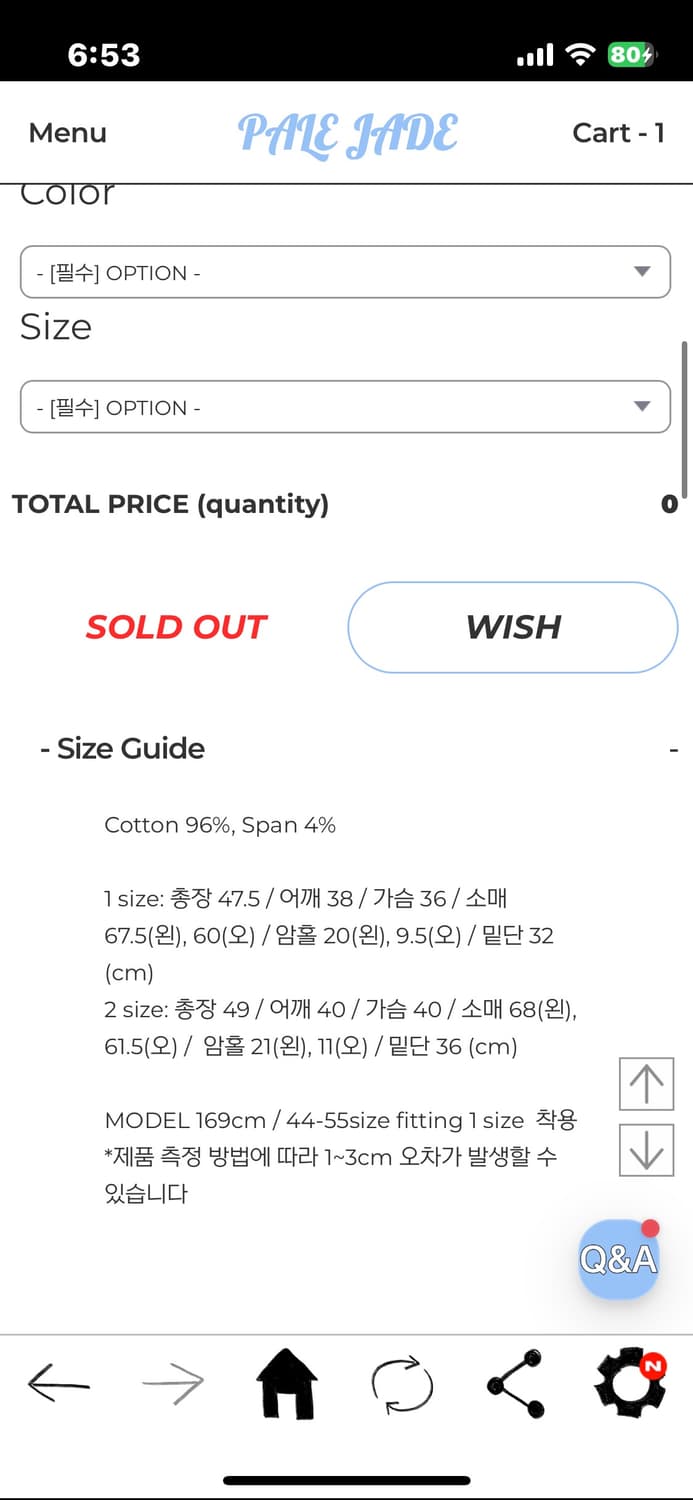Screen dimensions: 693x1500
Task: Open settings gear icon with notification badge
Action: (629, 1384)
